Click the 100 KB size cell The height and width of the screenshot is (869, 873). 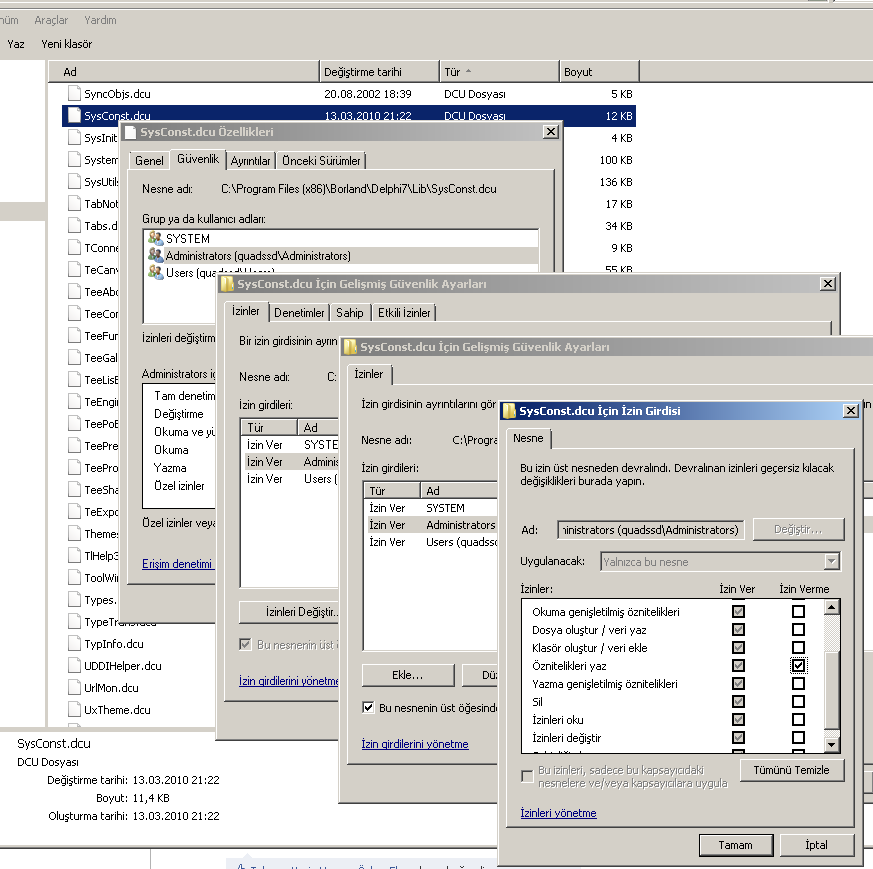616,160
